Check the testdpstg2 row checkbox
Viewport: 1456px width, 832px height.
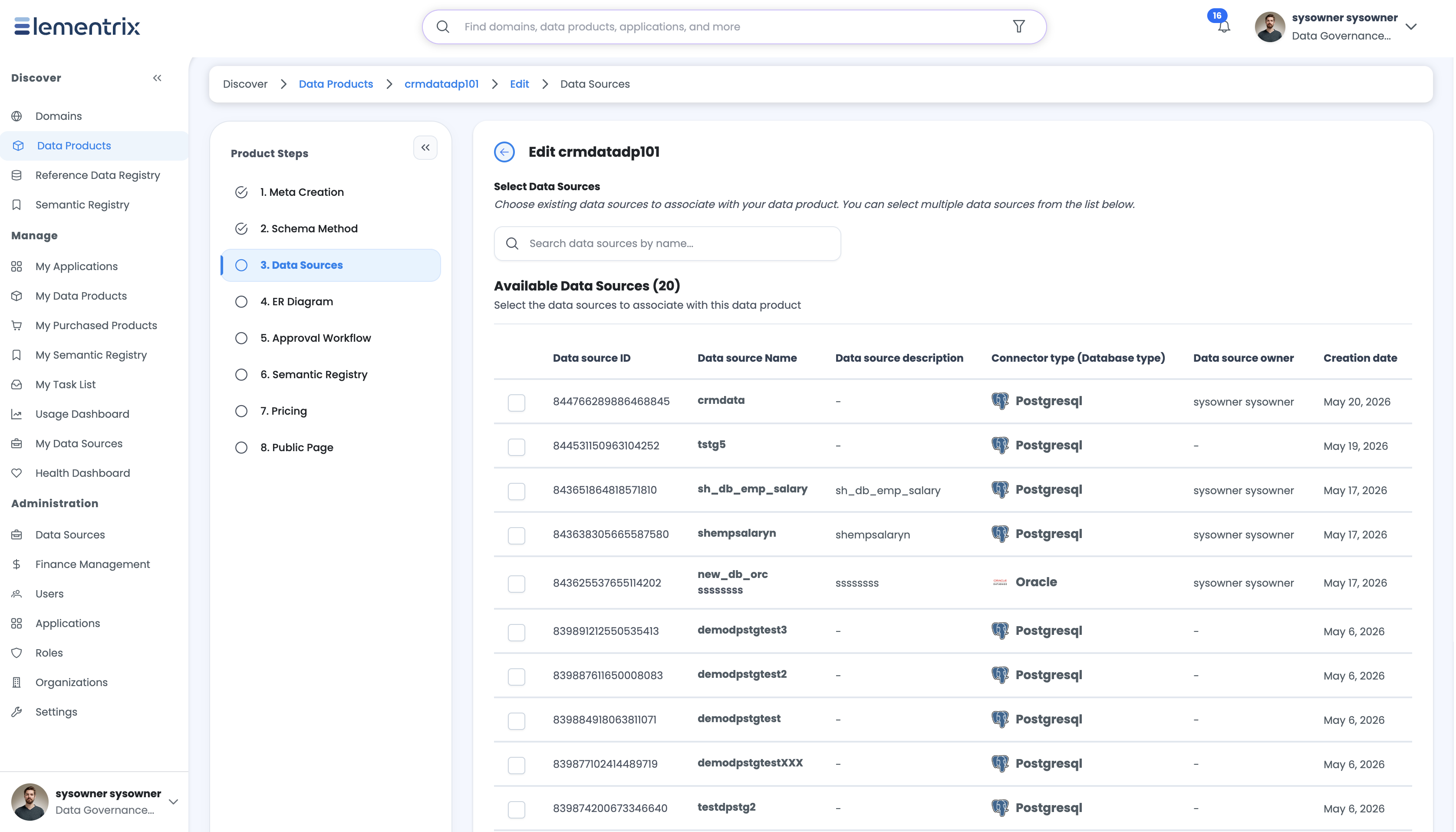[x=516, y=809]
